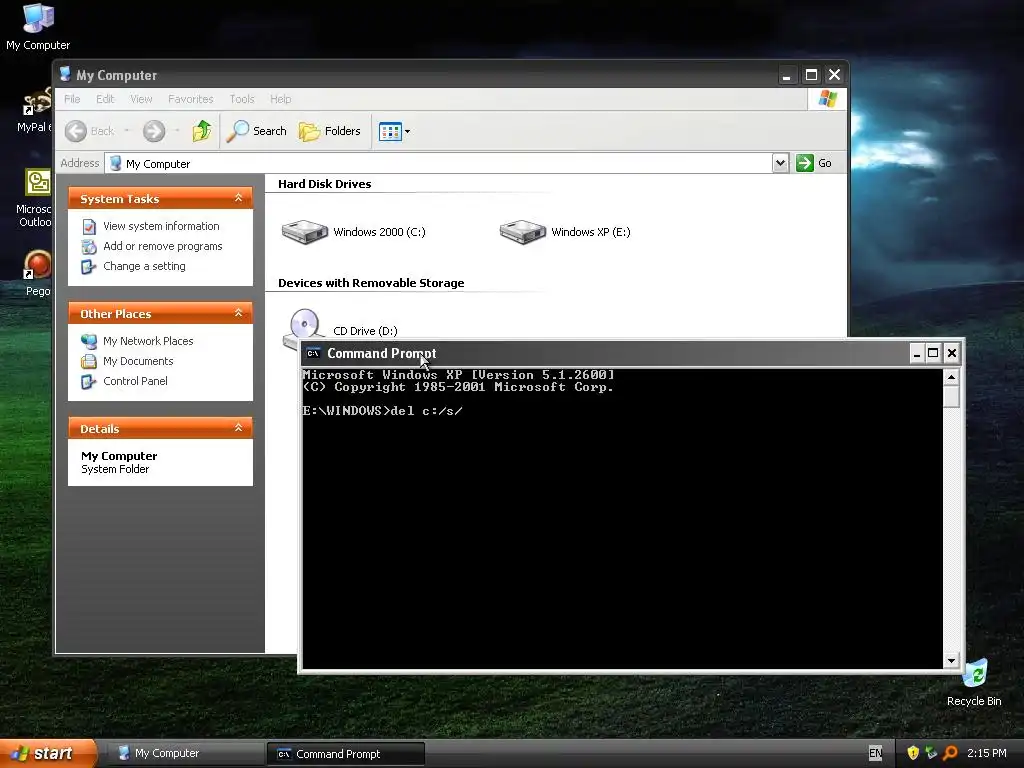Click the 2:15 PM clock in tray
The image size is (1024, 768).
coord(987,753)
